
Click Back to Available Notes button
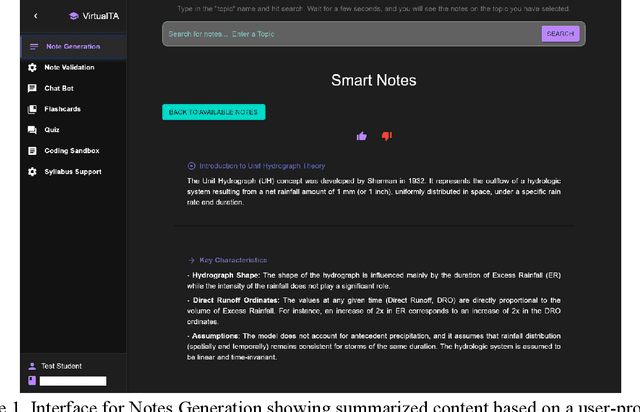[214, 112]
